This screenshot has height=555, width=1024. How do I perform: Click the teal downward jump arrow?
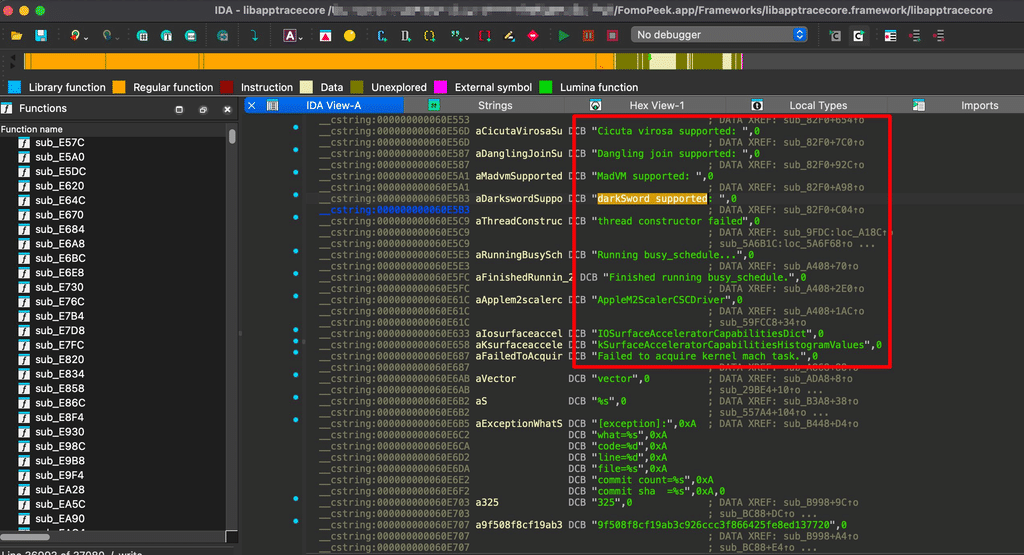tap(254, 35)
